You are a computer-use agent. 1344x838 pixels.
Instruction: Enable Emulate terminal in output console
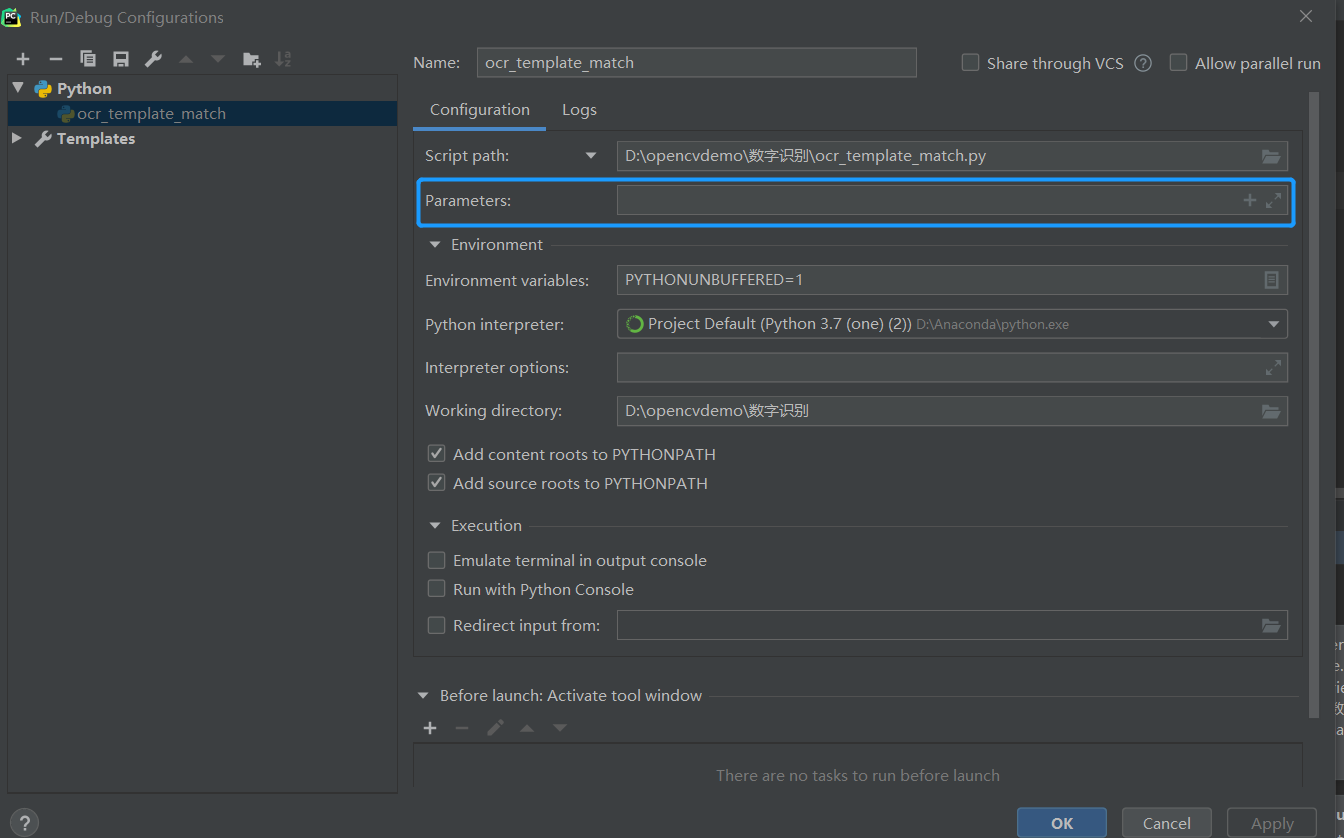coord(436,560)
